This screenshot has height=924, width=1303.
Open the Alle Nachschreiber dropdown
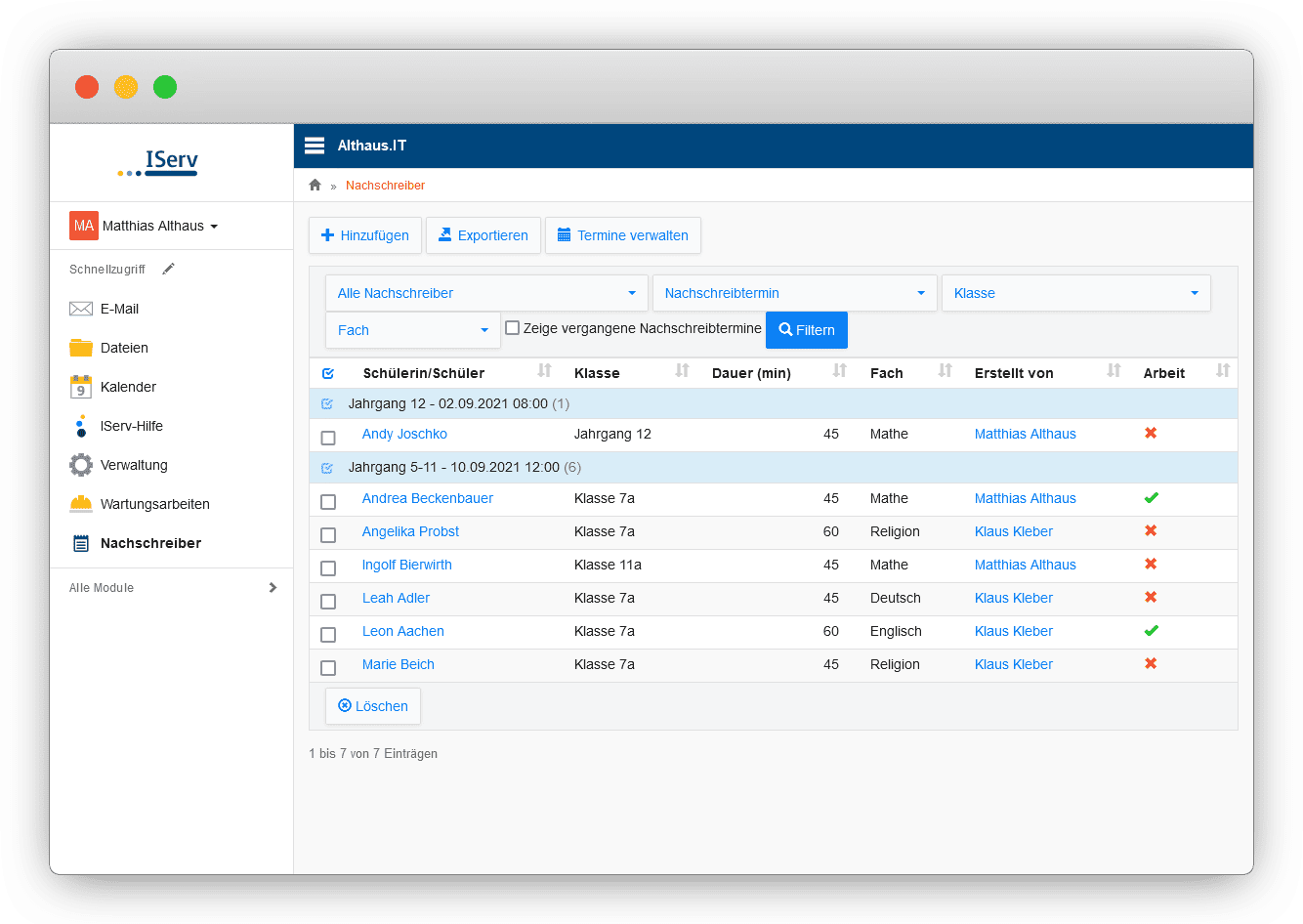point(486,293)
